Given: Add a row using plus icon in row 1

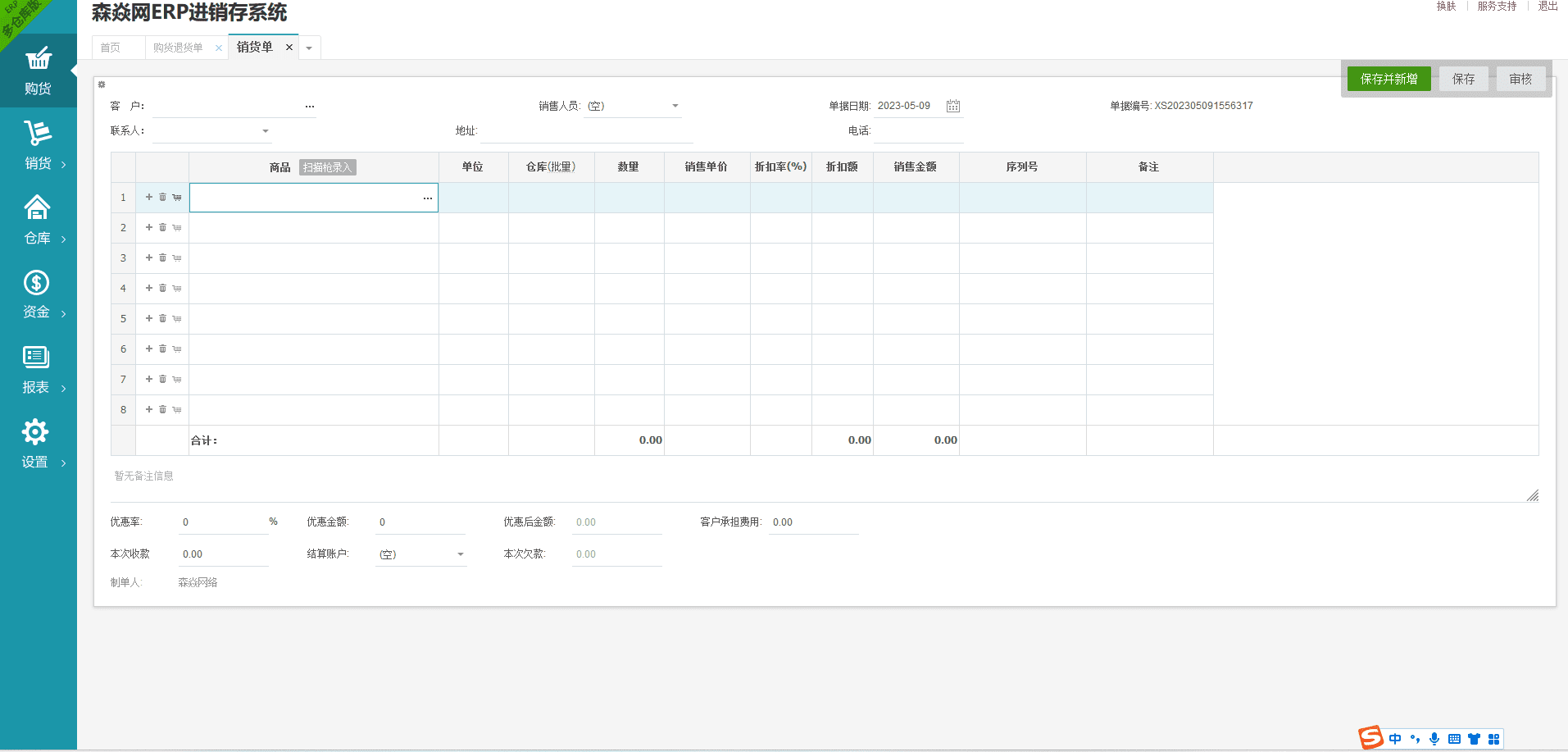Looking at the screenshot, I should [149, 197].
